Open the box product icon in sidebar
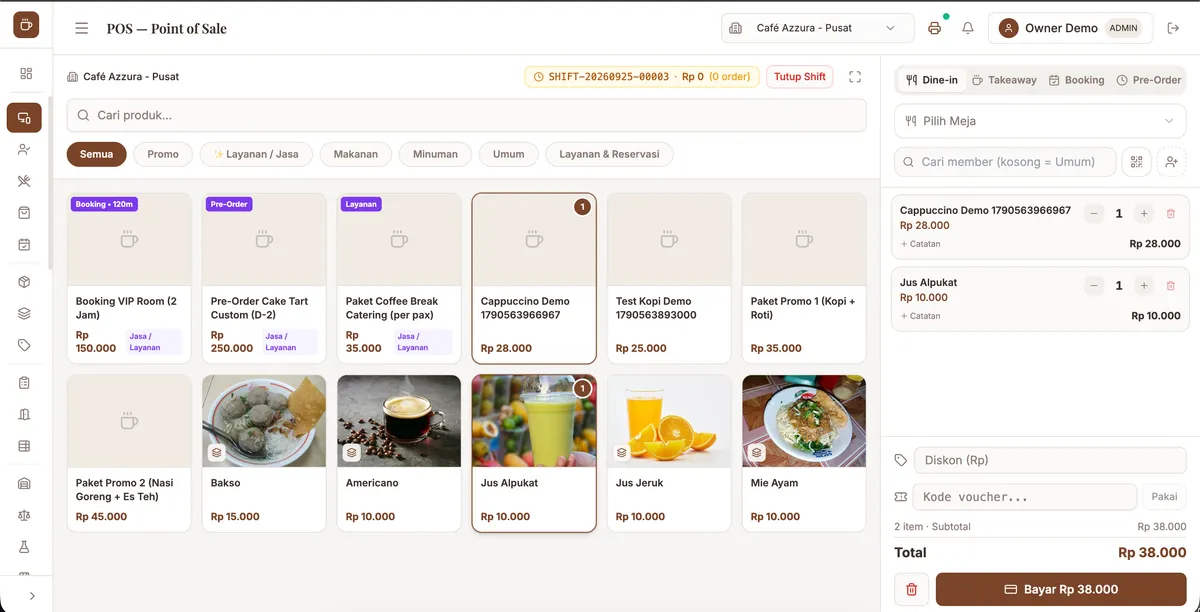The width and height of the screenshot is (1200, 612). (24, 282)
